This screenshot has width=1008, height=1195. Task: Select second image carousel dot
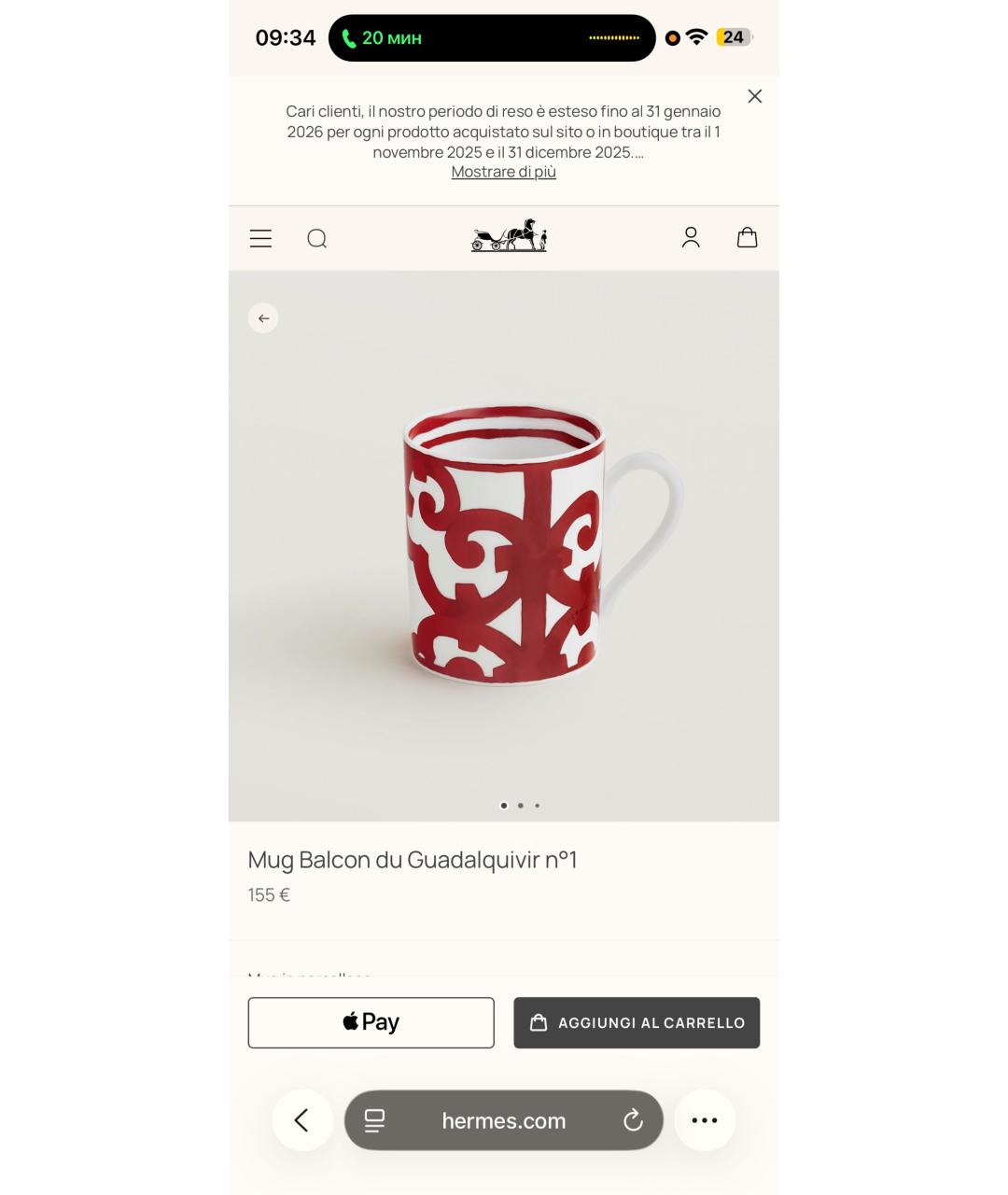tap(521, 805)
